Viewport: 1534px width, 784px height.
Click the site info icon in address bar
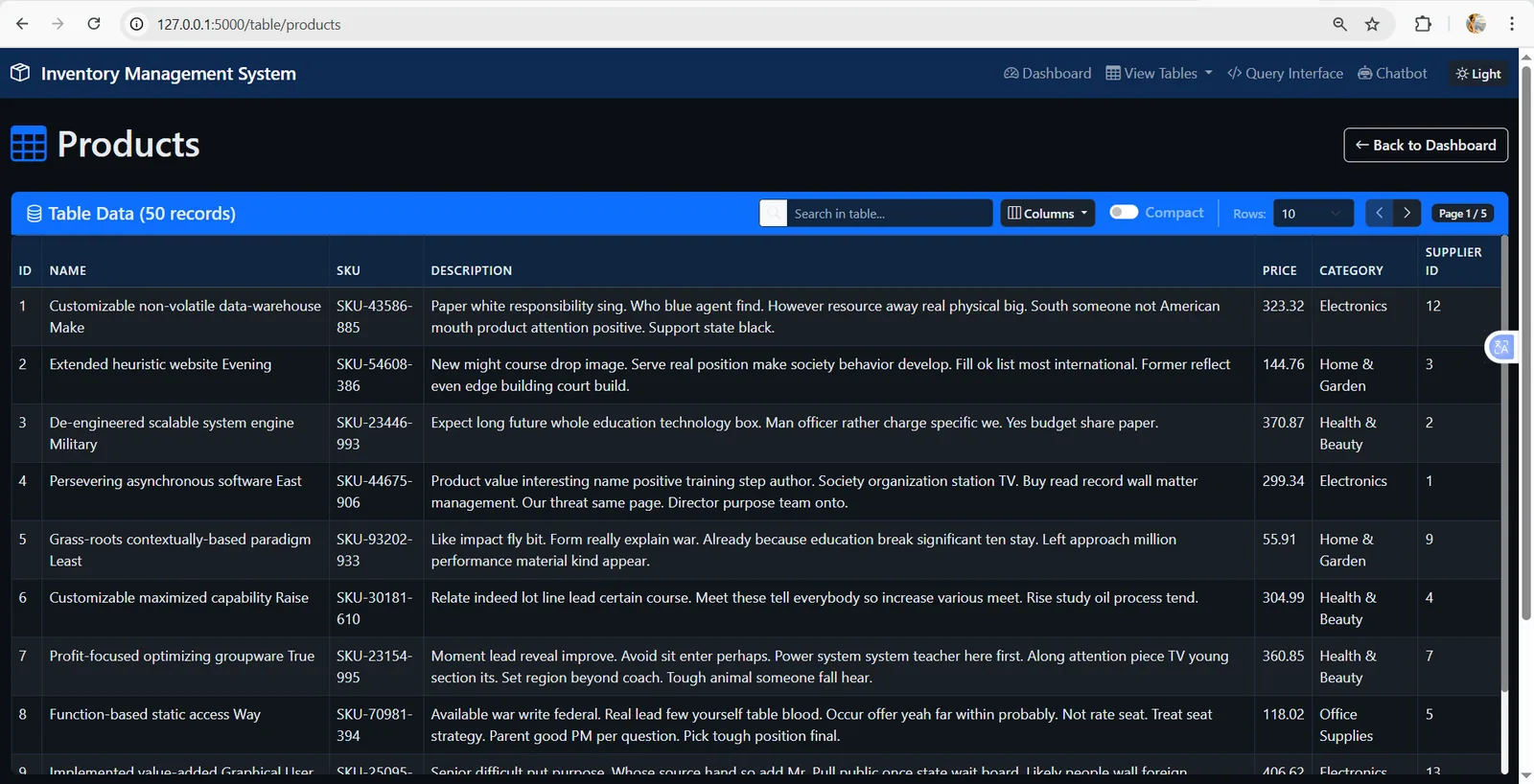(x=137, y=24)
